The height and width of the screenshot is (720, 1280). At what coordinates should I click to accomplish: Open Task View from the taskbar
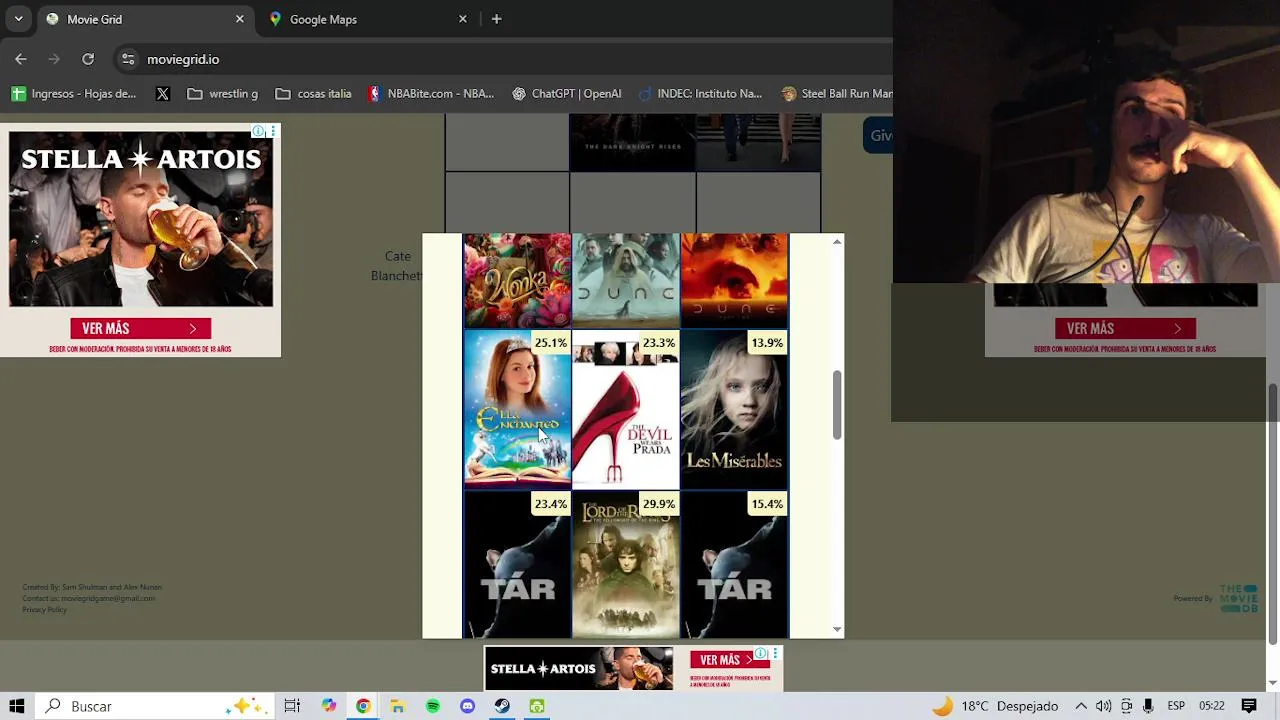point(292,706)
